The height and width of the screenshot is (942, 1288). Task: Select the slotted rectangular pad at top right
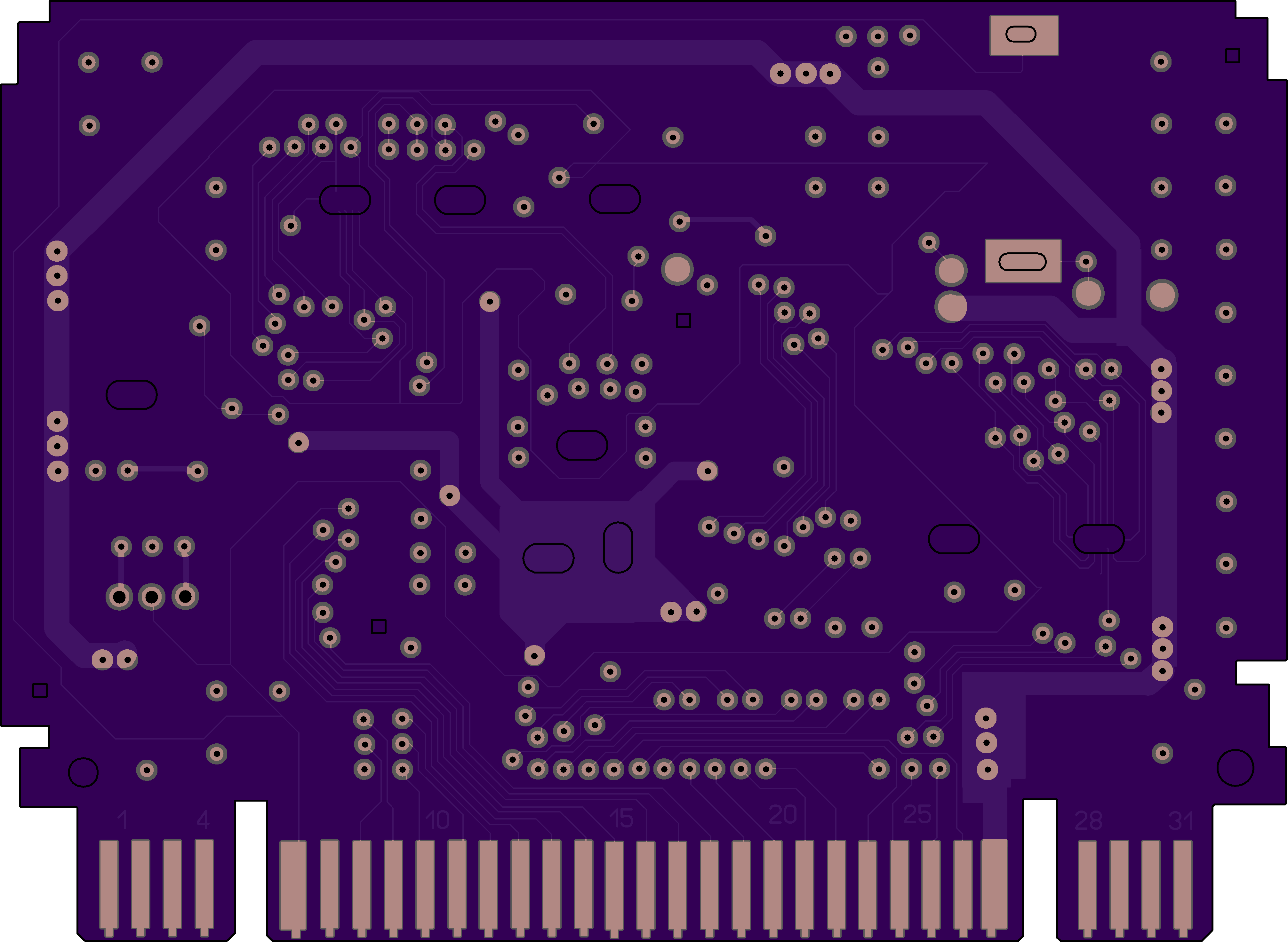tap(1024, 36)
